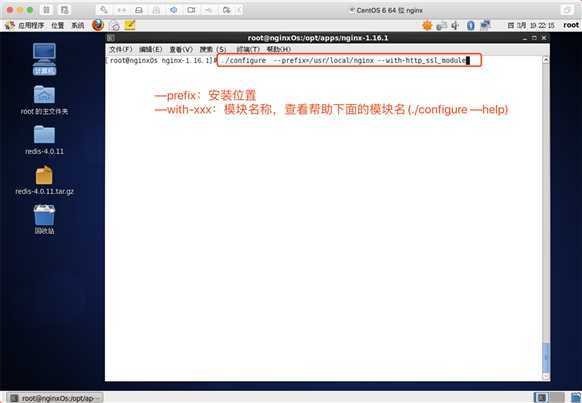The image size is (582, 403).
Task: Click the terminal vertical scrollbar thumb
Action: coord(546,357)
